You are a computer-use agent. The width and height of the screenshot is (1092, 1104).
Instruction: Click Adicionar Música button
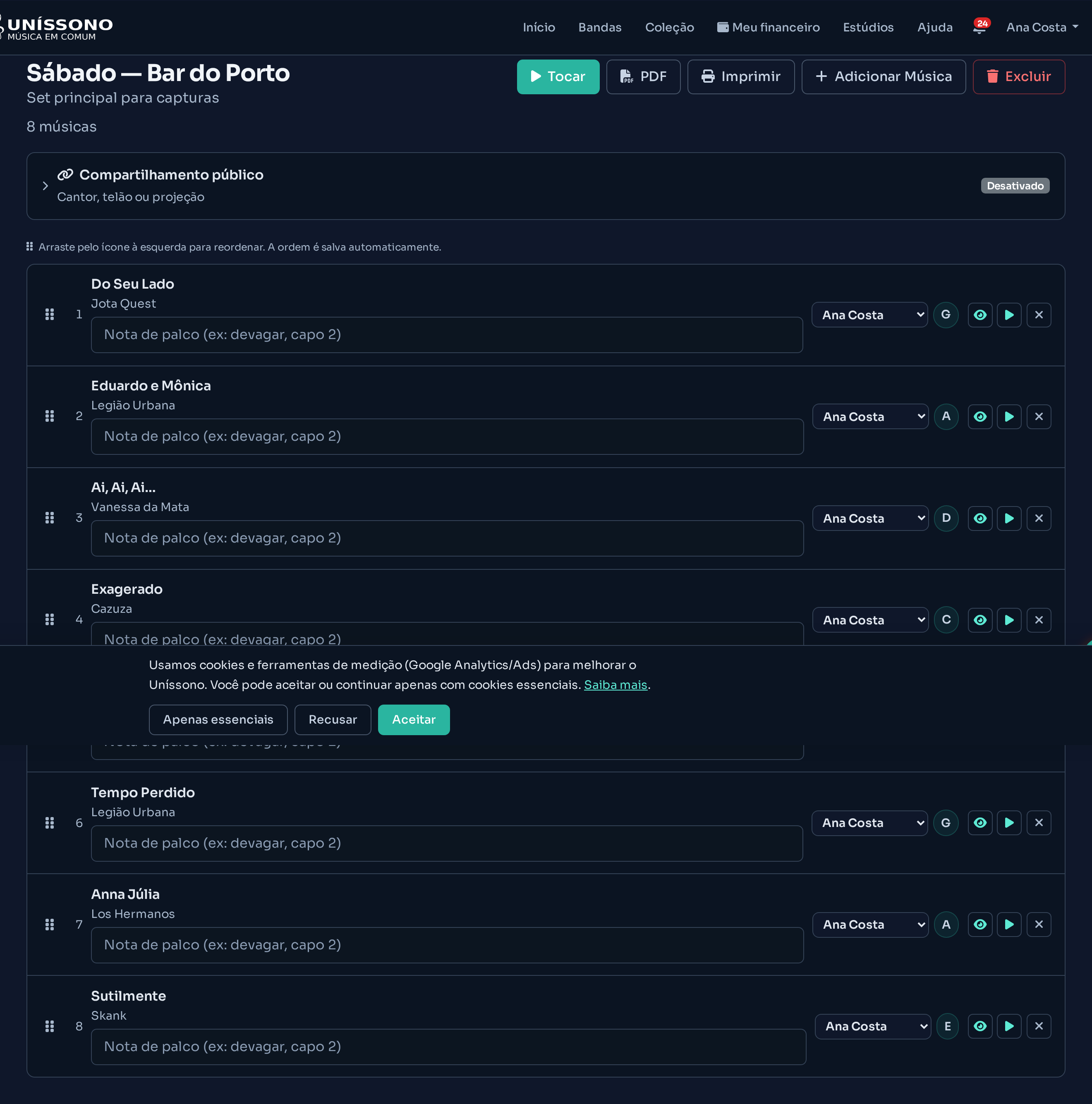click(x=883, y=76)
